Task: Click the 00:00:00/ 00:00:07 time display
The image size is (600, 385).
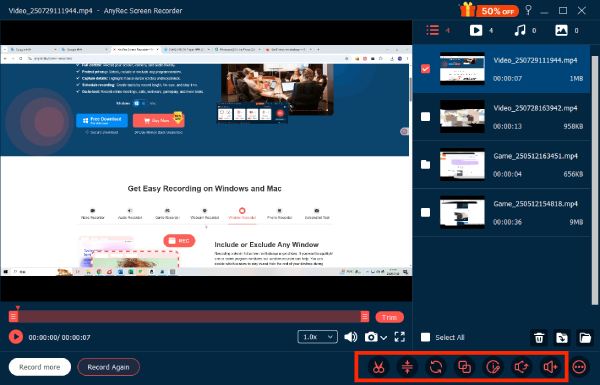Action: pyautogui.click(x=59, y=338)
